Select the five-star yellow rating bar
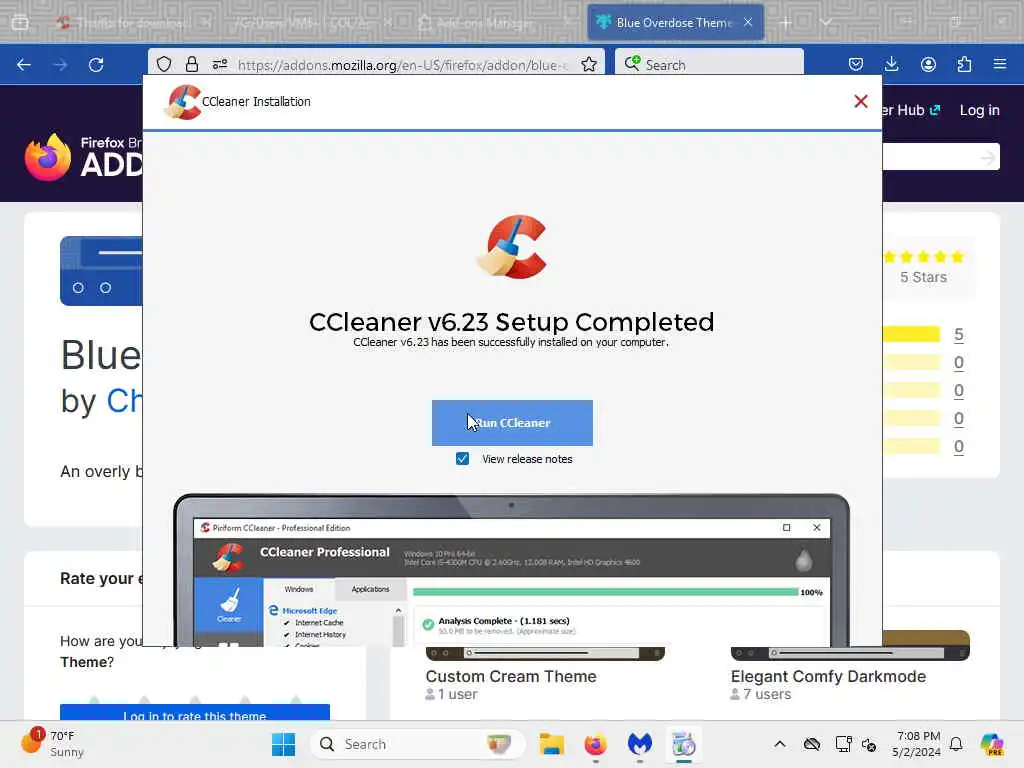Screen dimensions: 1024x768 coord(911,334)
